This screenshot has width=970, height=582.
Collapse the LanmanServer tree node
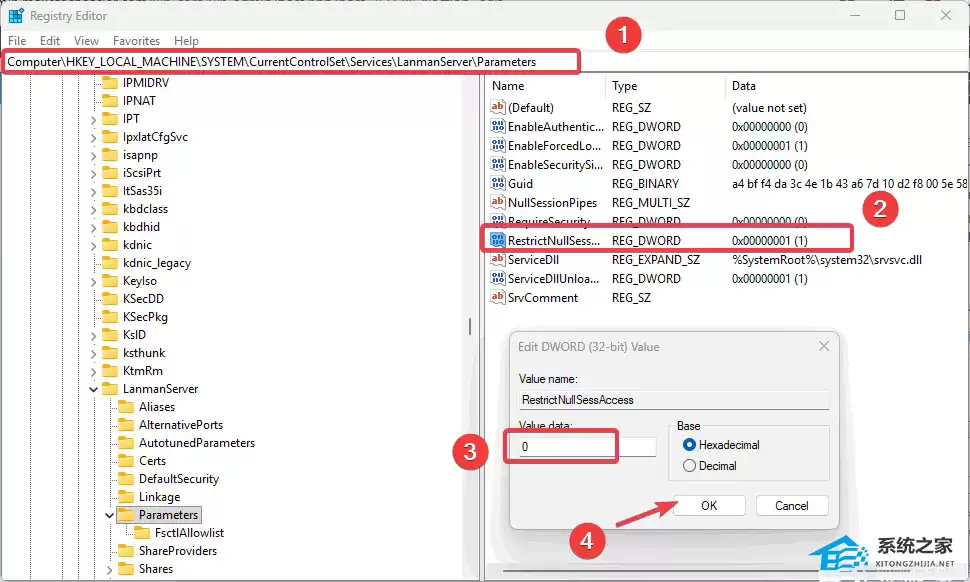pos(94,389)
